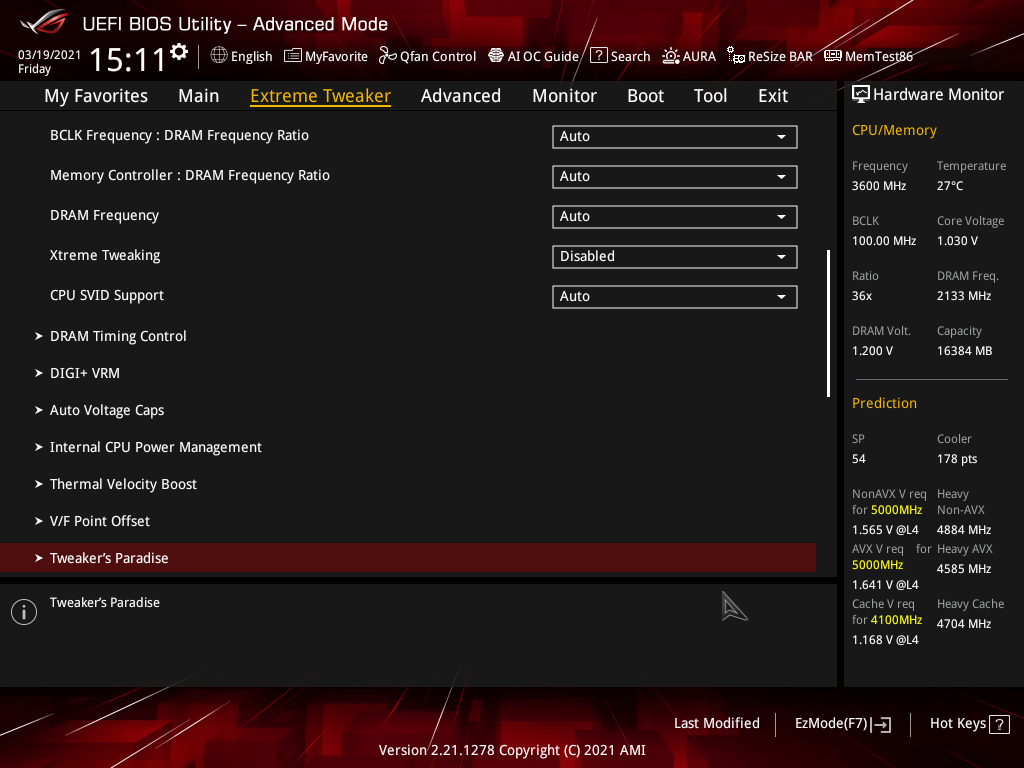Switch to Exit tab
This screenshot has height=768, width=1024.
coord(773,96)
